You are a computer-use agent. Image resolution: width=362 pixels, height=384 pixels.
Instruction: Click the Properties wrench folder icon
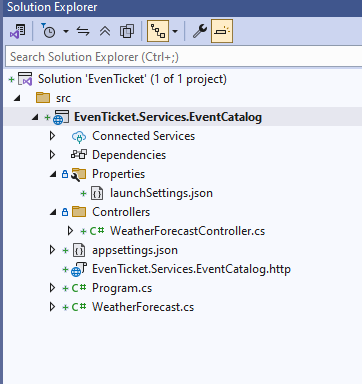[79, 174]
